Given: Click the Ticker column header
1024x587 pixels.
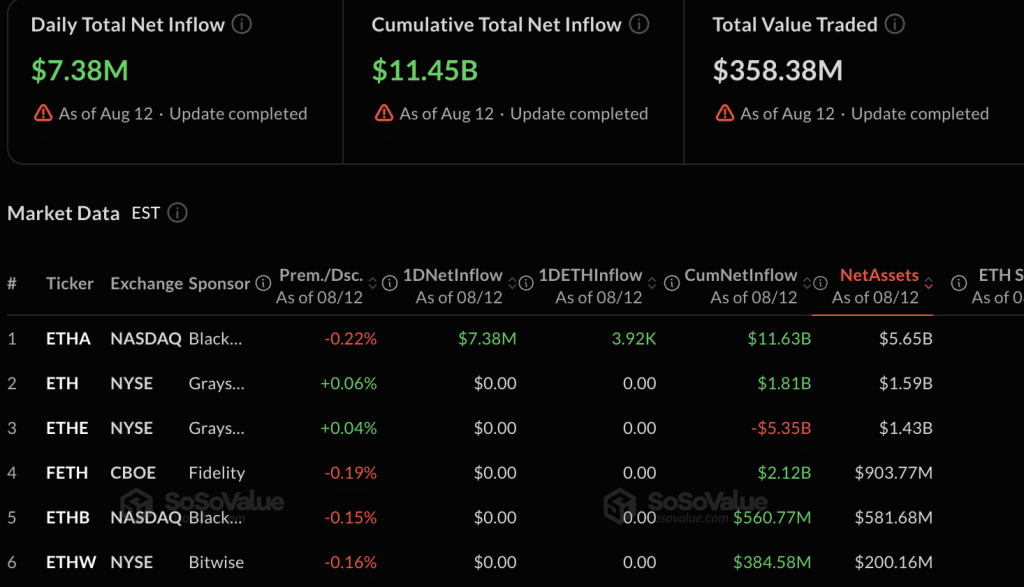Looking at the screenshot, I should coord(69,283).
